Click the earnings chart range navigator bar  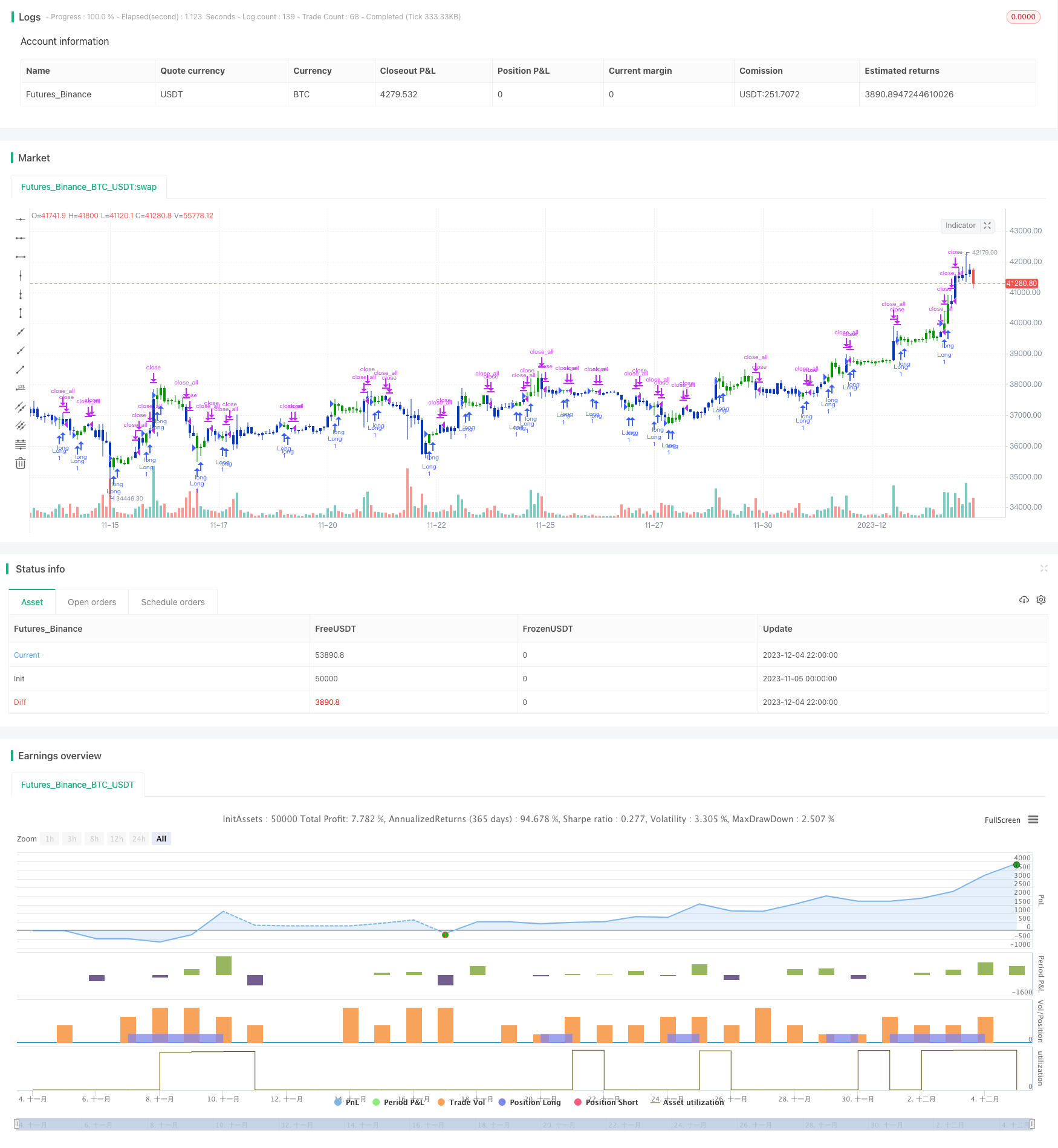[524, 1124]
